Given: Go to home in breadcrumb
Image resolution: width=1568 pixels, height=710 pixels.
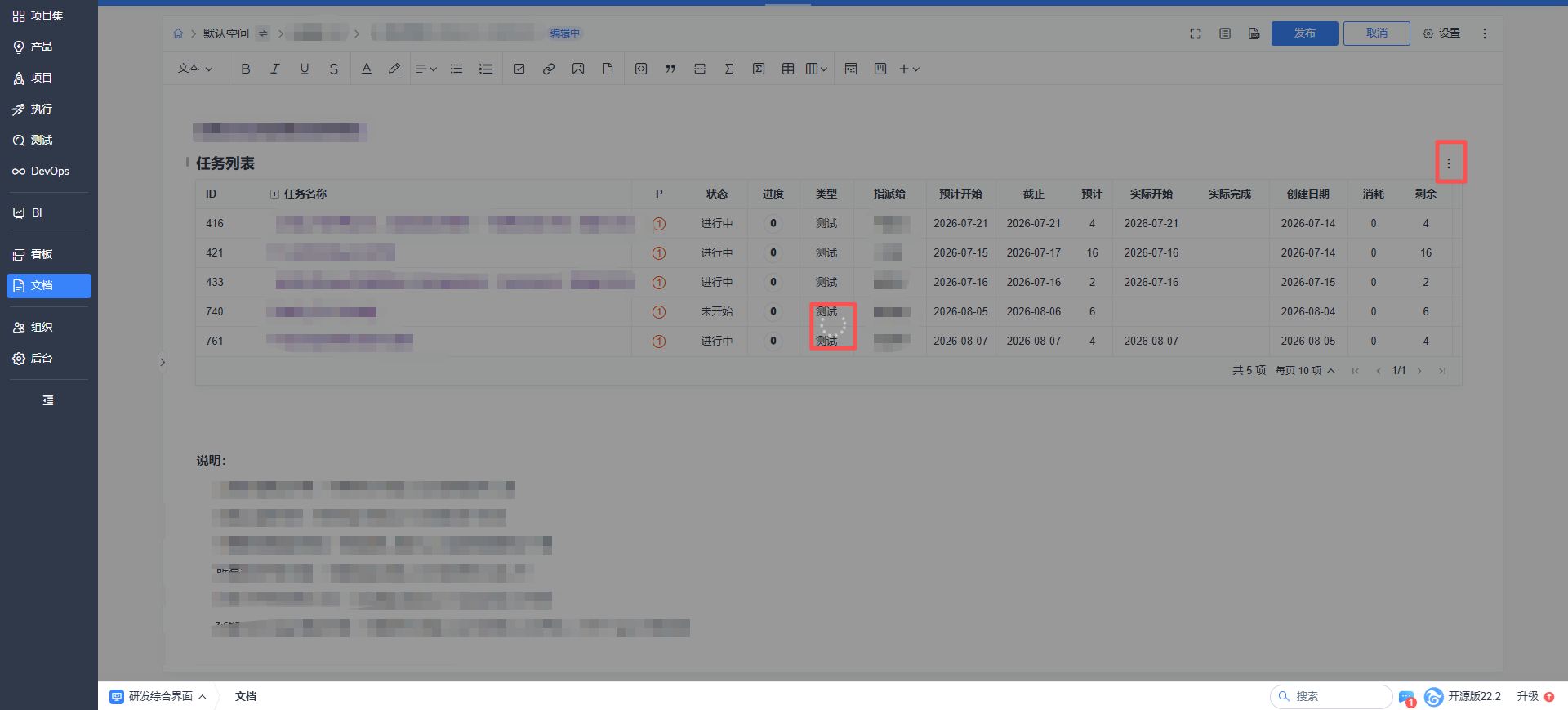Looking at the screenshot, I should point(178,33).
